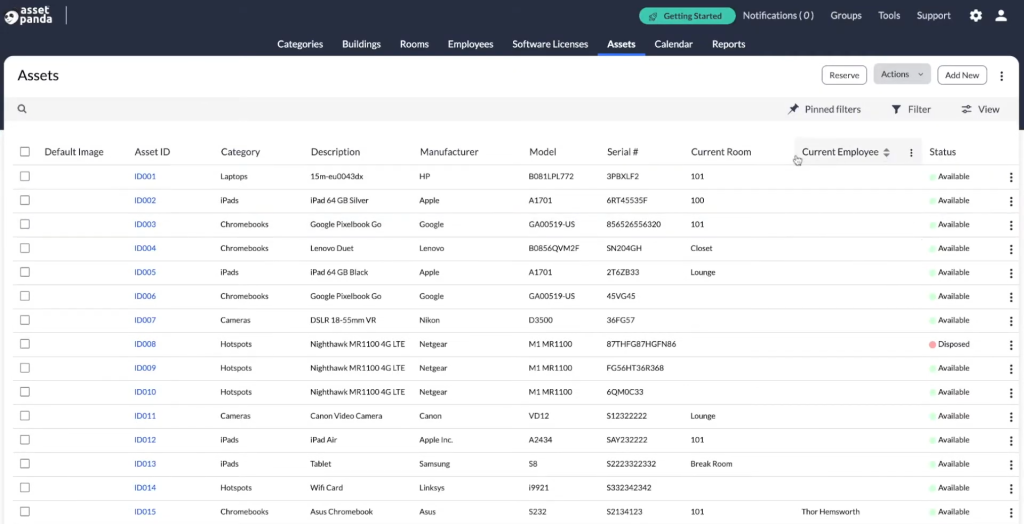
Task: Click the Pinned filters pin icon
Action: (x=793, y=109)
